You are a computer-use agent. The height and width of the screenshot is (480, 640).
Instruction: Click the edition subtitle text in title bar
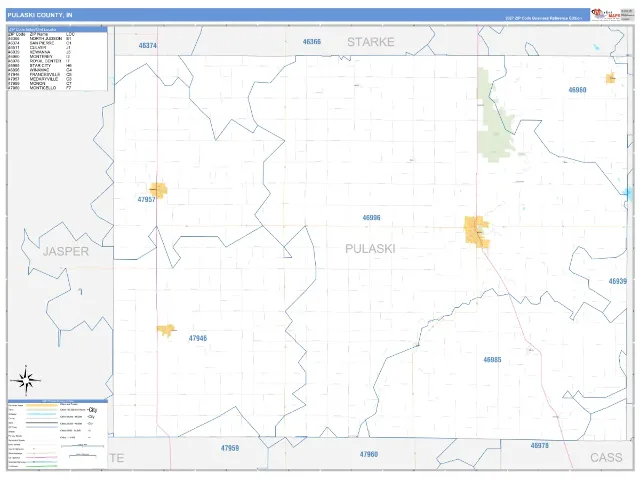coord(544,18)
